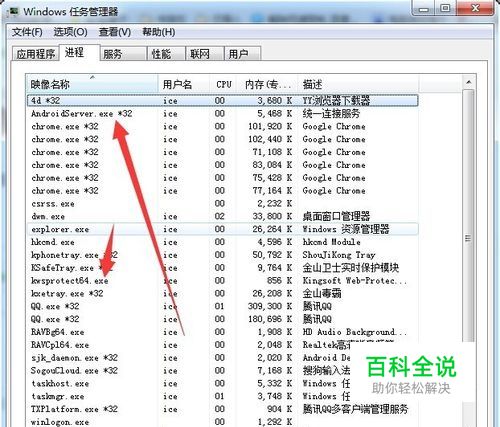Click the Windows 资源管理器 description

(x=346, y=229)
